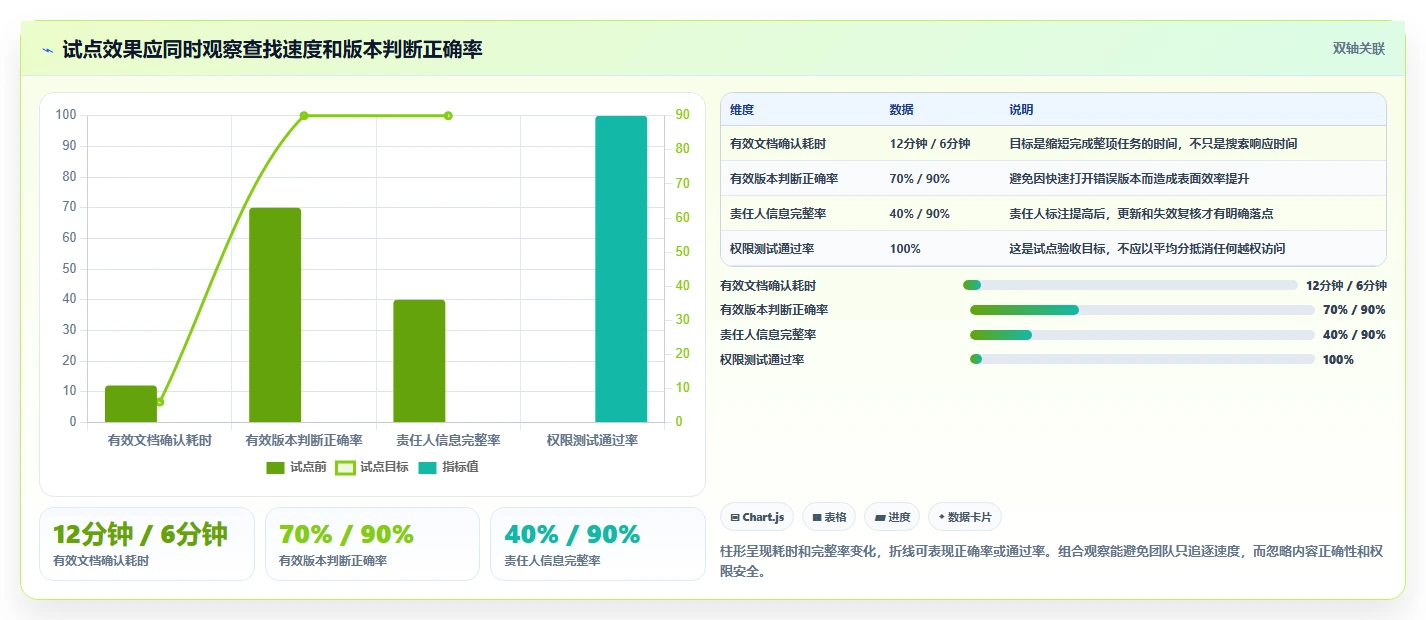1426x620 pixels.
Task: Click the line point above 有效文档确认耗时 bar
Action: tap(160, 402)
